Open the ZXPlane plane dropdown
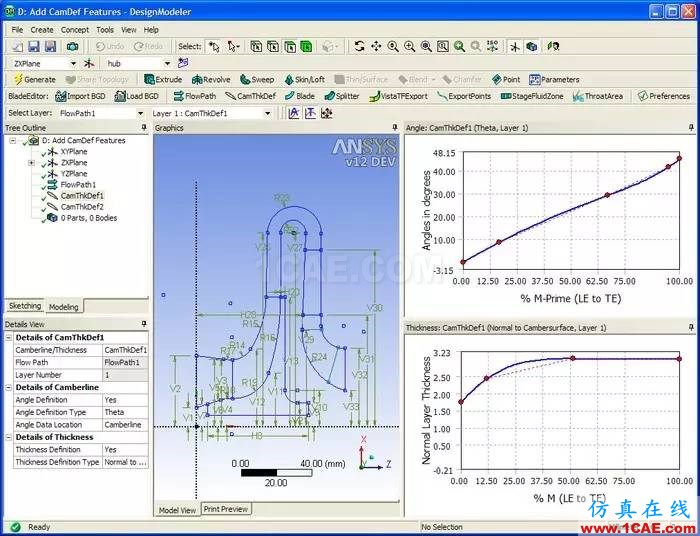This screenshot has width=700, height=536. pyautogui.click(x=73, y=64)
